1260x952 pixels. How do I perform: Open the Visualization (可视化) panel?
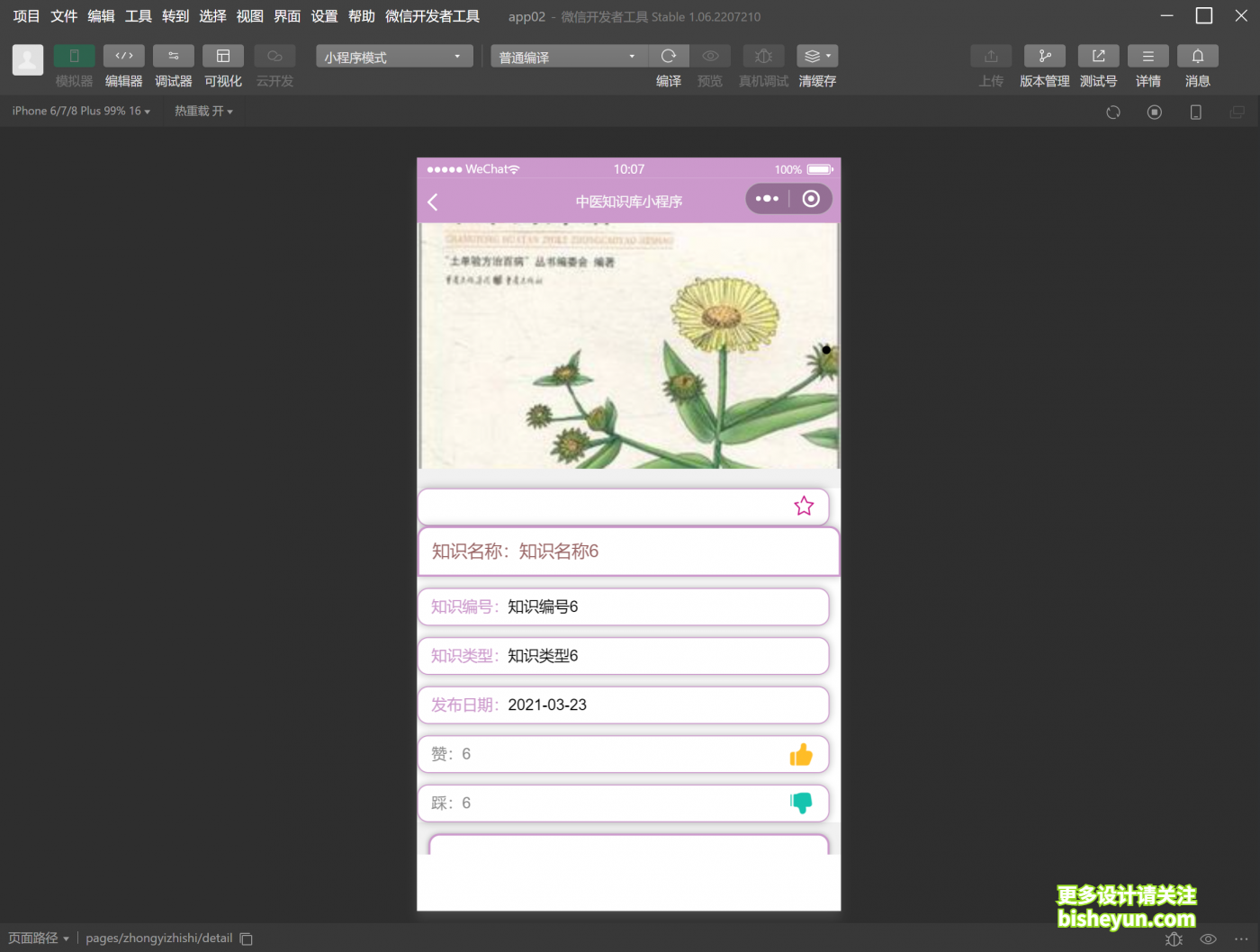coord(223,56)
